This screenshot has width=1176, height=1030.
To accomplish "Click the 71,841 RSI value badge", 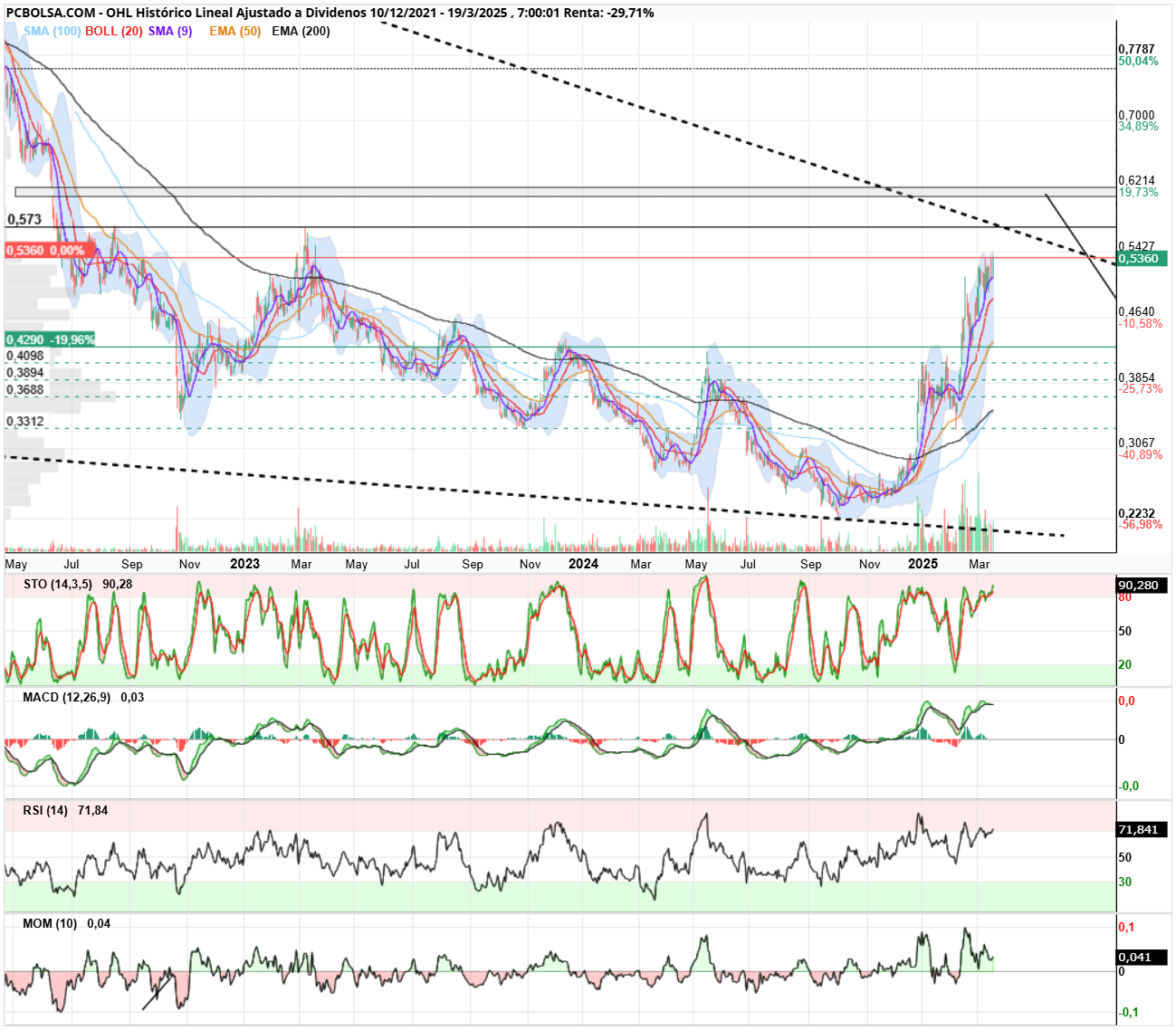I will point(1138,830).
